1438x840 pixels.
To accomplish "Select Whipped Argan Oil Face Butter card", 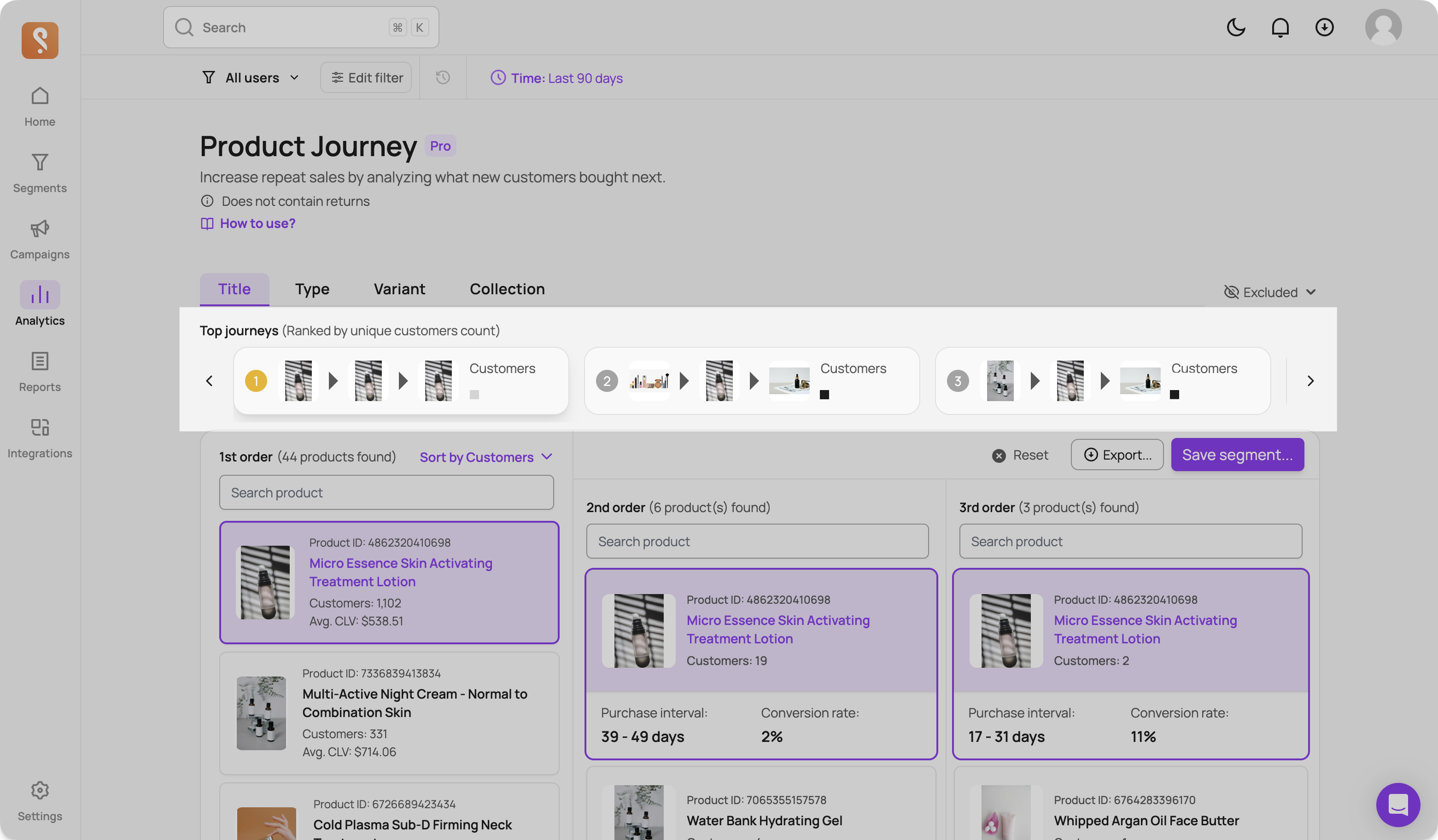I will (x=1130, y=804).
